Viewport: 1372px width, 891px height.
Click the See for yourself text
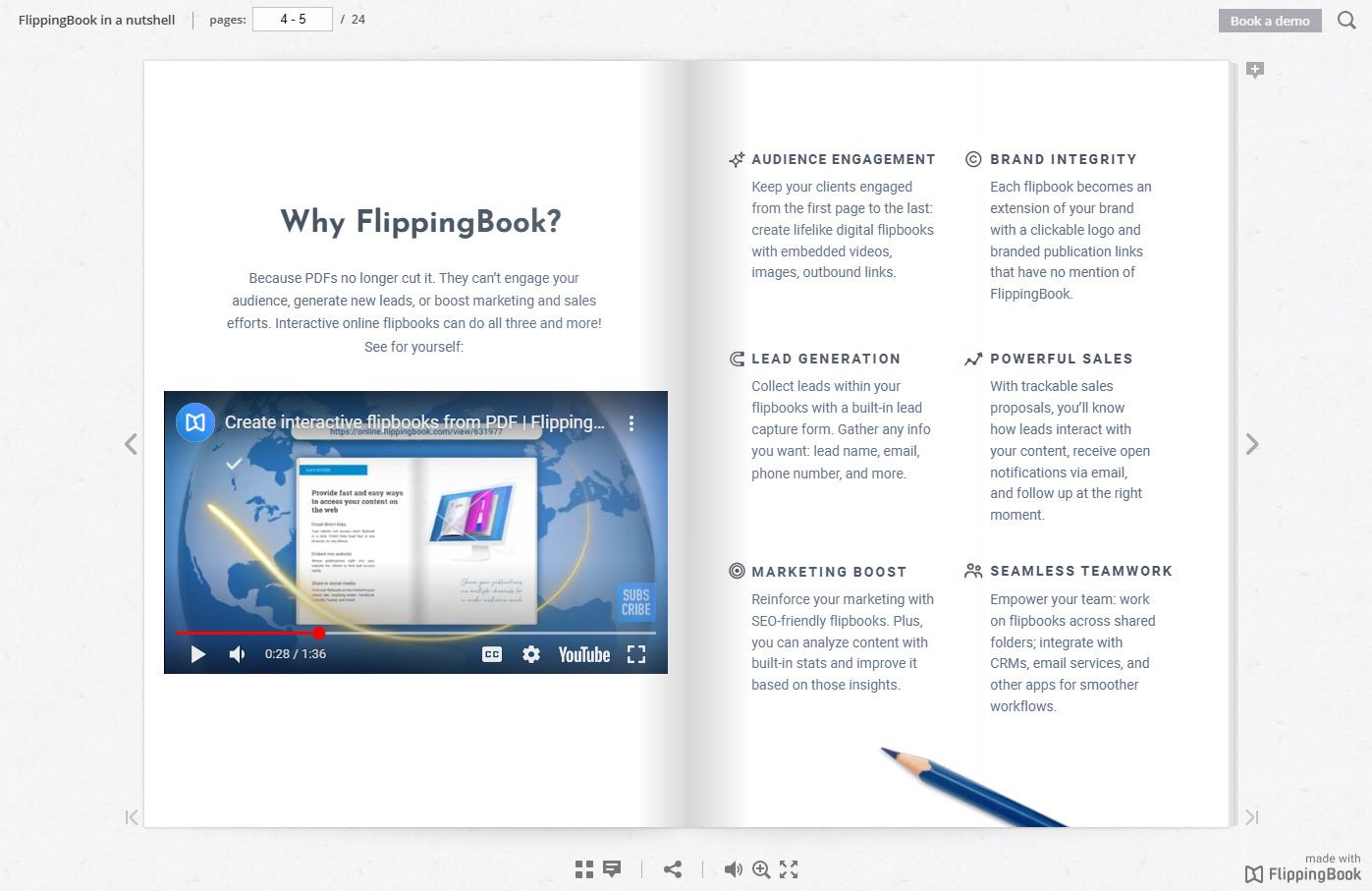click(x=413, y=347)
